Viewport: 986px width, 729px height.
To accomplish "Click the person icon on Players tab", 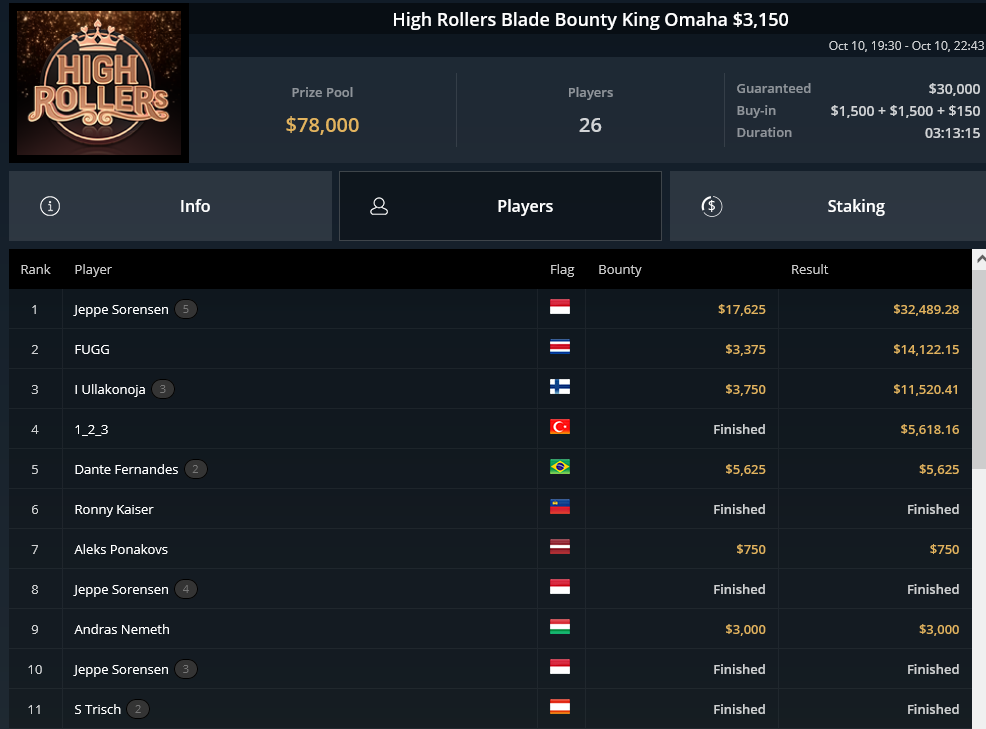I will pyautogui.click(x=379, y=206).
